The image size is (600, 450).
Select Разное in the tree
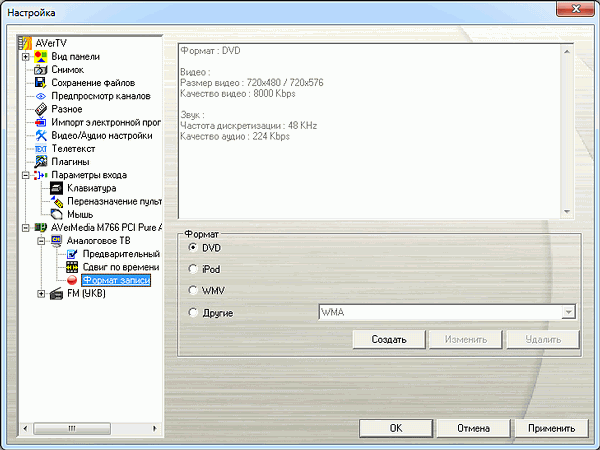pyautogui.click(x=67, y=109)
